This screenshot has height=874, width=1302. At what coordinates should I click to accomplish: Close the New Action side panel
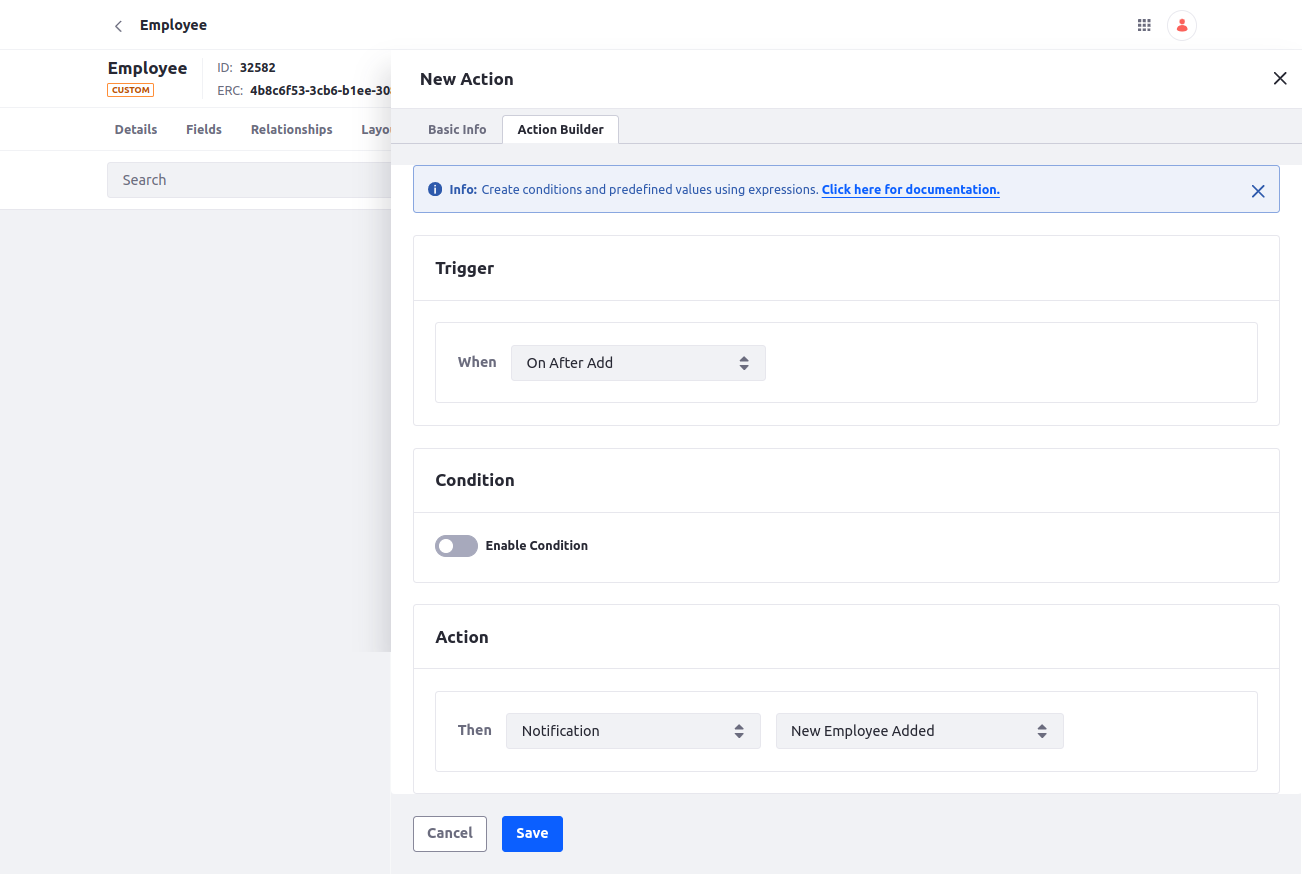1279,79
